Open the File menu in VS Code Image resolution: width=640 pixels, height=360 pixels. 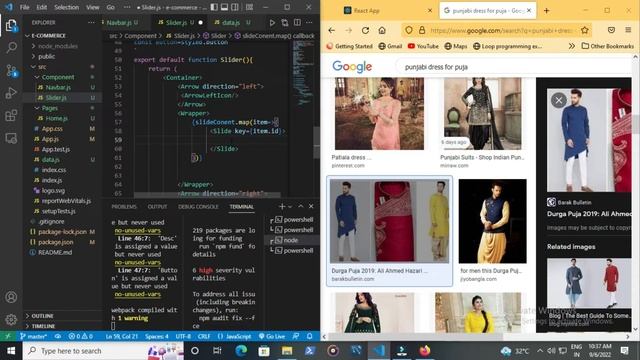point(24,7)
